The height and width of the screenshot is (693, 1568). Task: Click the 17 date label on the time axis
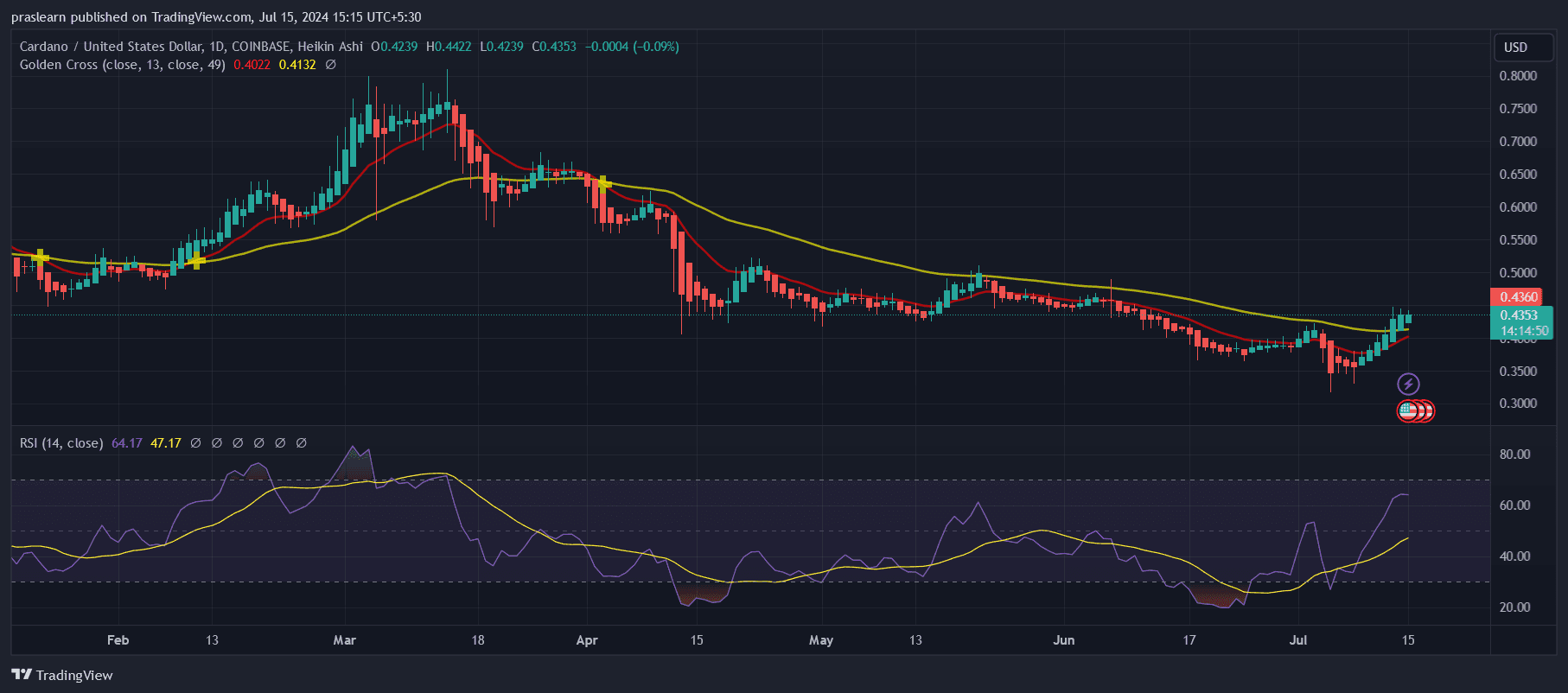[1189, 640]
